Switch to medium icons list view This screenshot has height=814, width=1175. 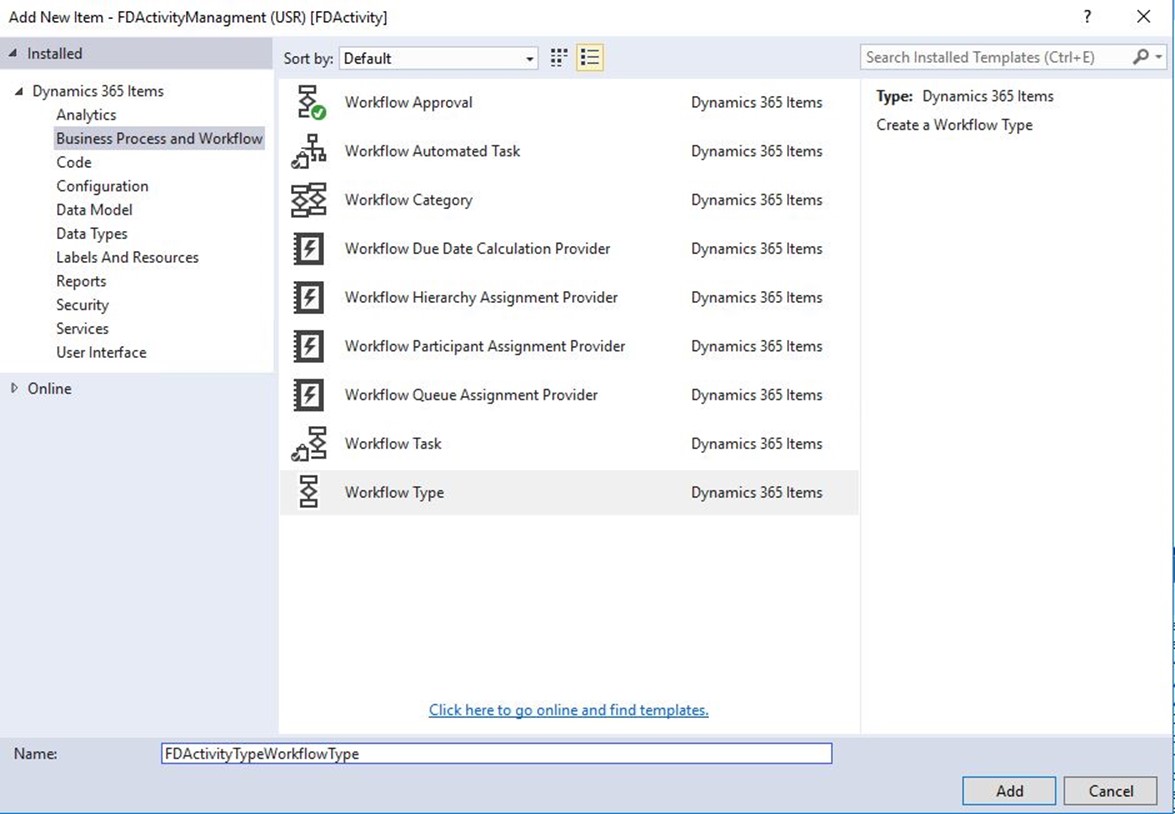pyautogui.click(x=590, y=58)
